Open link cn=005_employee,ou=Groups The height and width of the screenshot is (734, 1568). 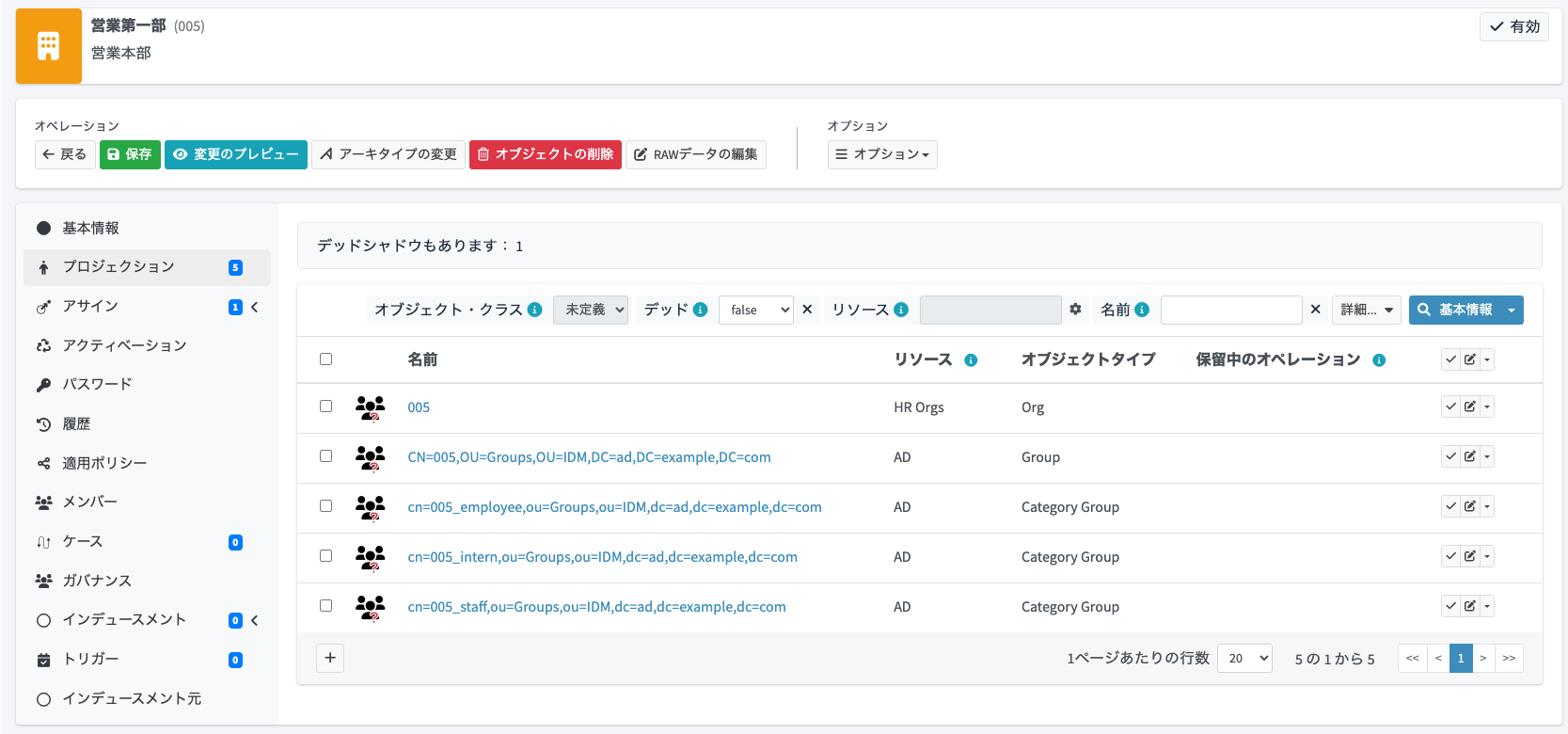(x=614, y=507)
